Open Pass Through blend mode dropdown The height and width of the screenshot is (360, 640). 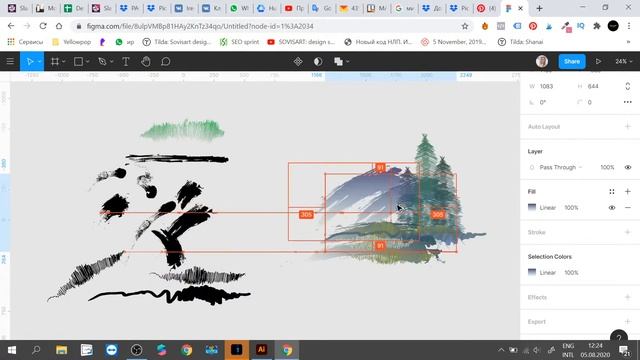[x=560, y=167]
